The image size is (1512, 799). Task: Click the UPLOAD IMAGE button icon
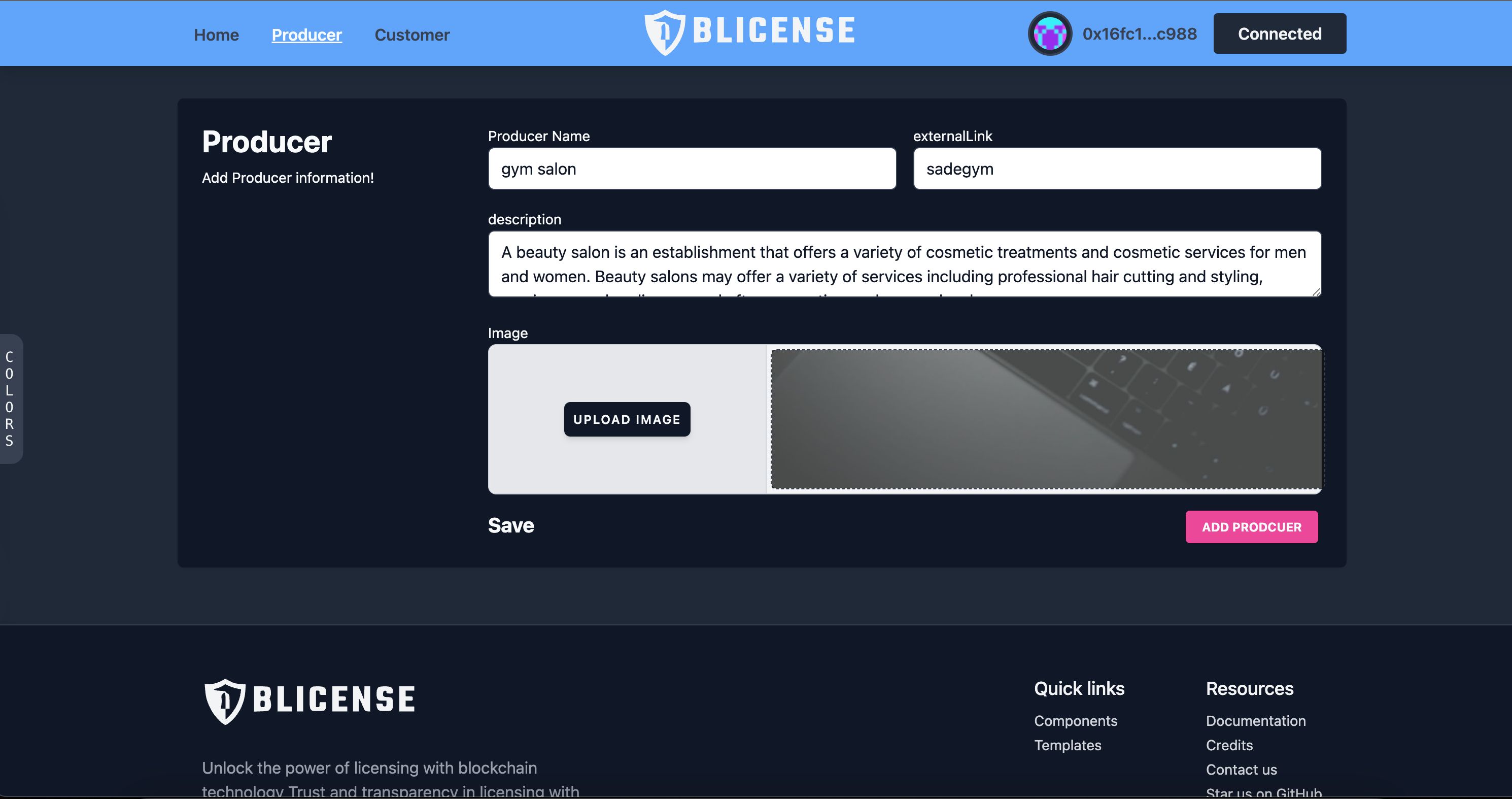628,419
